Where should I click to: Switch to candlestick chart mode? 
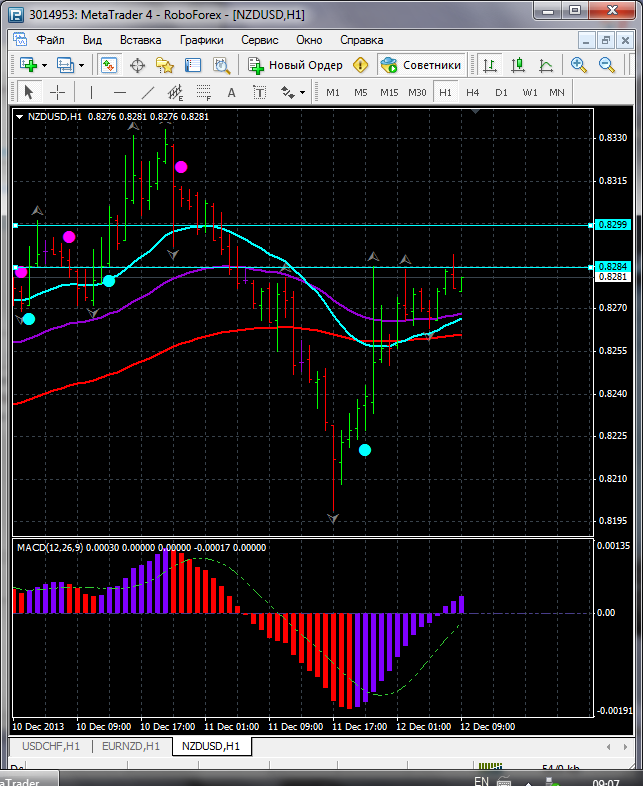518,65
